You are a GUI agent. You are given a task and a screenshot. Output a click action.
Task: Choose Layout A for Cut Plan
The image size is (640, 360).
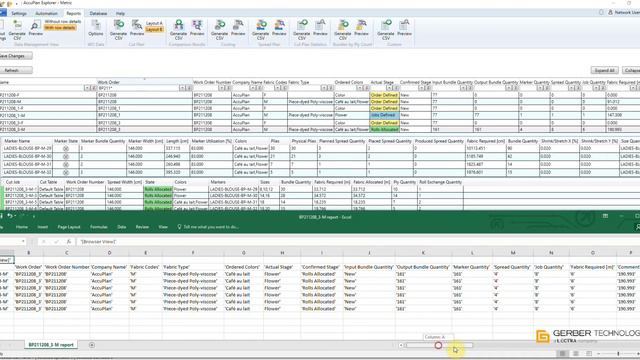(x=154, y=23)
